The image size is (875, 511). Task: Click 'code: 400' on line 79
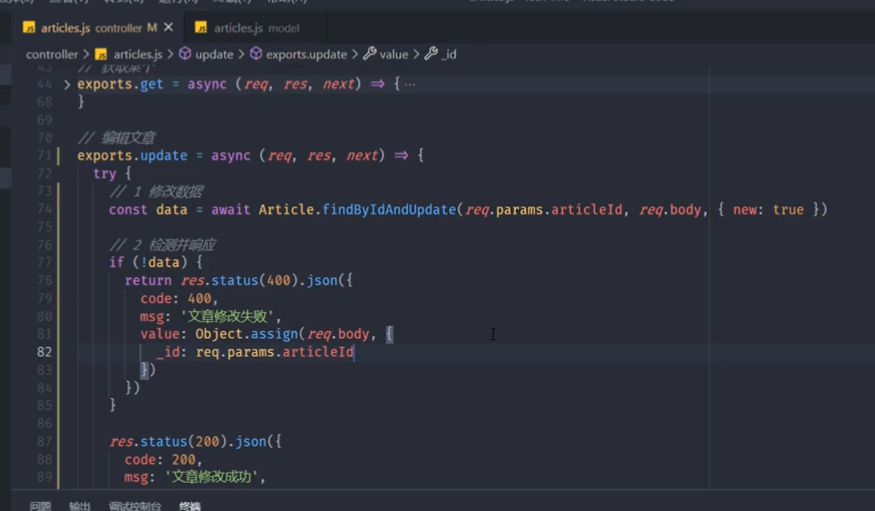176,298
